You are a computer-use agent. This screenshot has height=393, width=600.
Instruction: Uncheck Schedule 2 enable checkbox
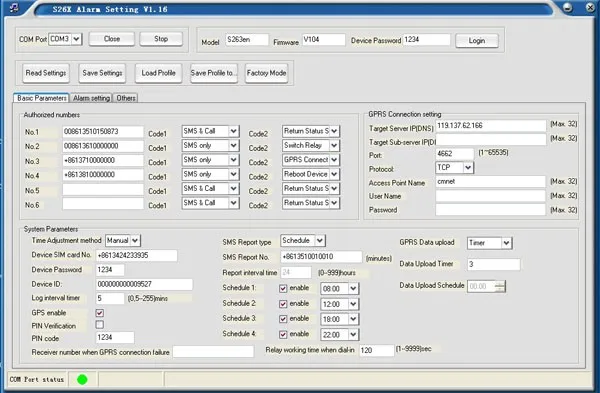tap(283, 304)
